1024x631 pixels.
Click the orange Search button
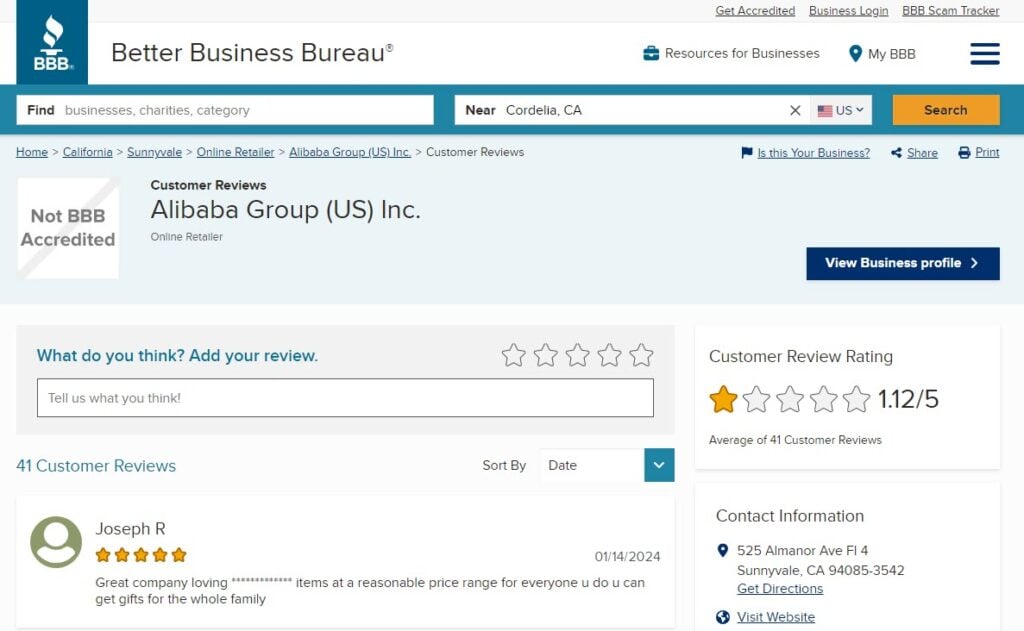coord(946,110)
